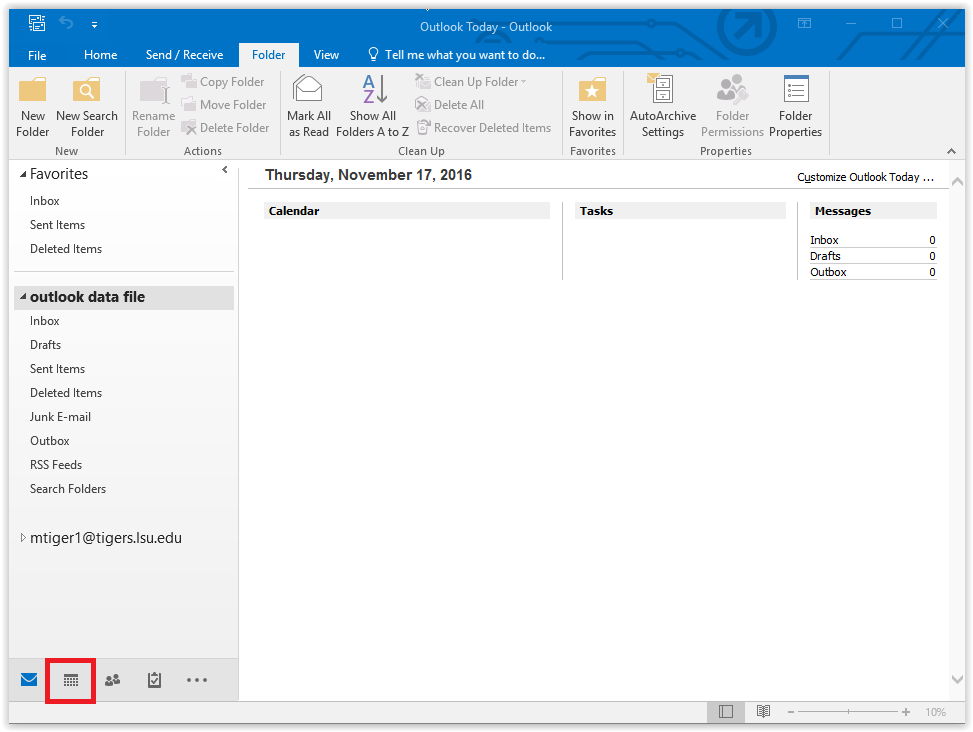This screenshot has width=973, height=732.
Task: Open the File tab
Action: tap(37, 55)
